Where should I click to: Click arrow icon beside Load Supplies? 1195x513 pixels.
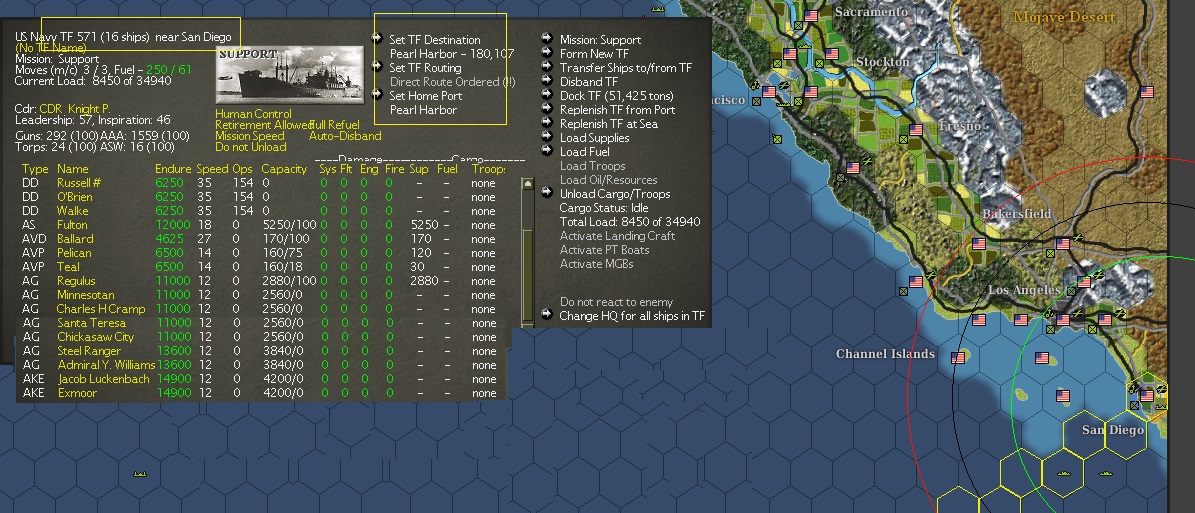pos(546,136)
